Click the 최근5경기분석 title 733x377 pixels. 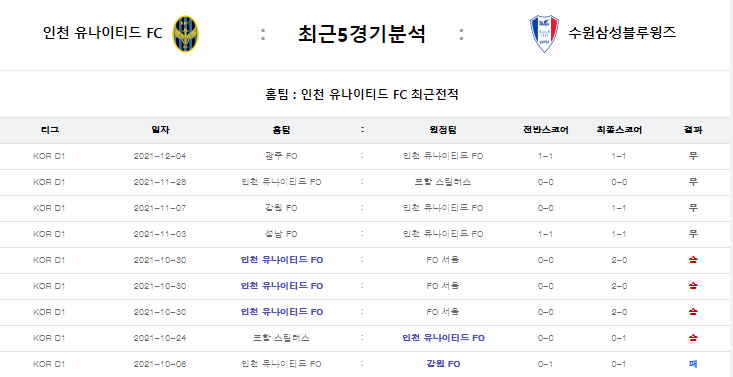tap(362, 34)
